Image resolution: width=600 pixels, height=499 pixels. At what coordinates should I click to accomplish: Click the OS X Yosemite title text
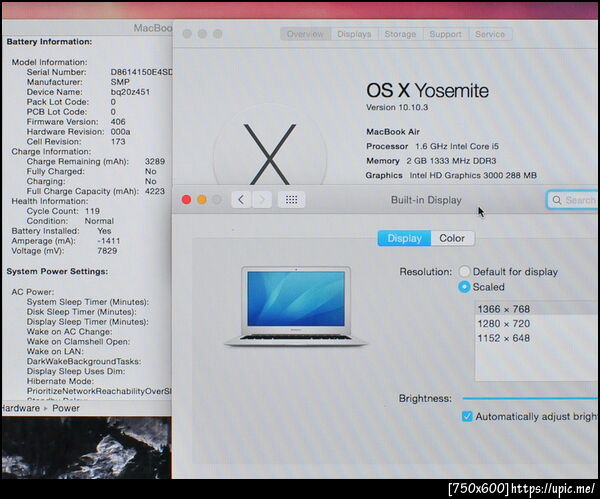tap(427, 91)
